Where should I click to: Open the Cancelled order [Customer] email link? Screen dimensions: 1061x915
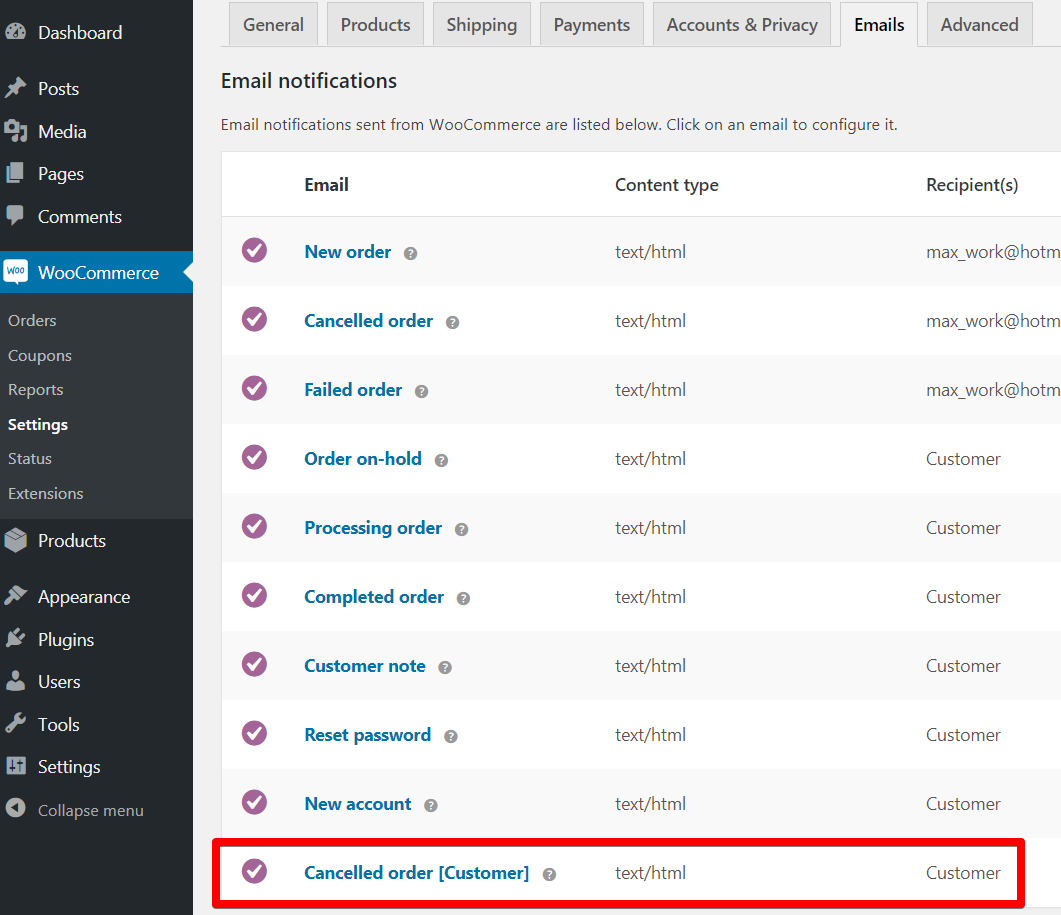coord(417,873)
